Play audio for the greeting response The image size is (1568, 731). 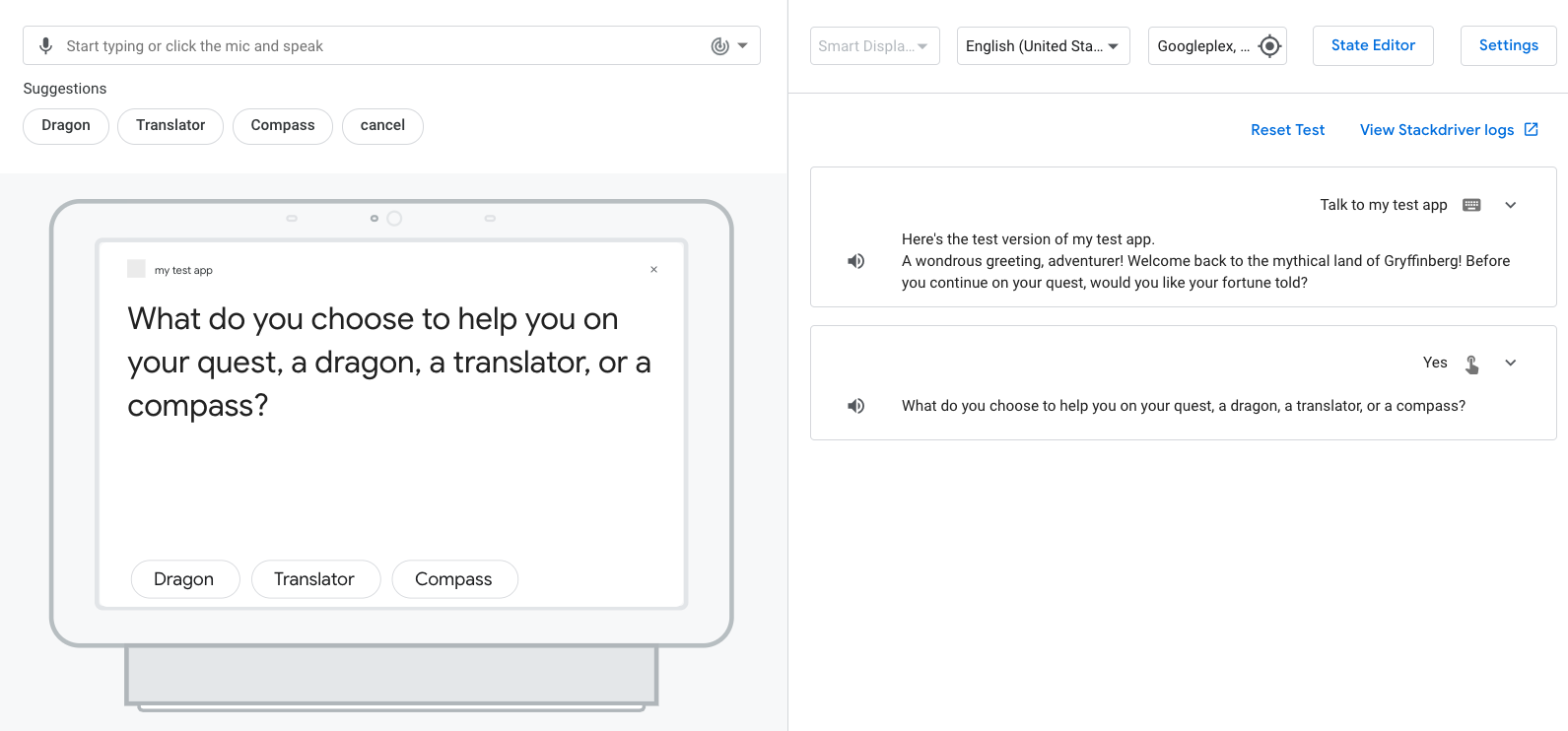(855, 261)
